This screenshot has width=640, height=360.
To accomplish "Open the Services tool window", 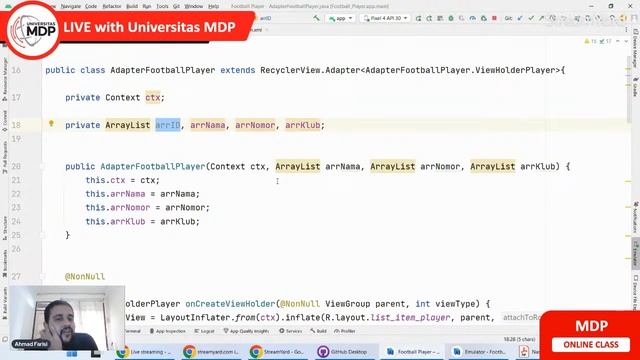I will [291, 331].
